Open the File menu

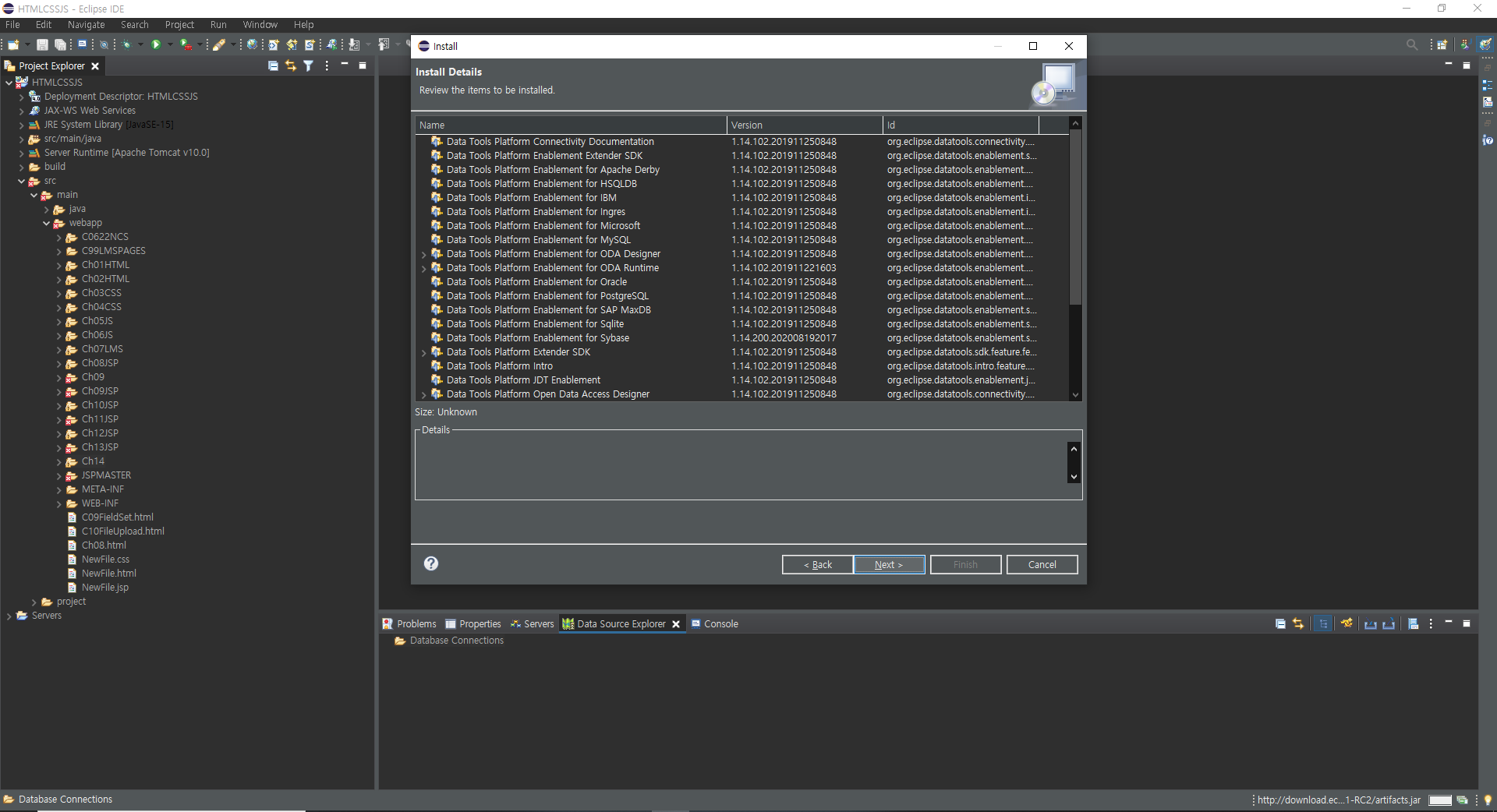(12, 25)
